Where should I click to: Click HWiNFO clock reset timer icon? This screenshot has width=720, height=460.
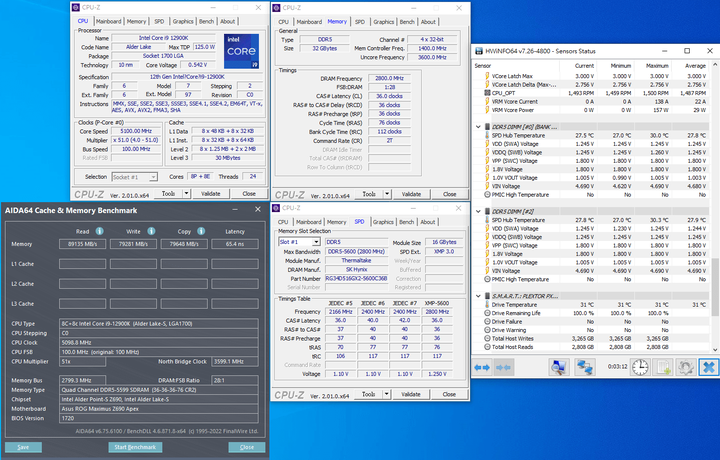point(640,367)
